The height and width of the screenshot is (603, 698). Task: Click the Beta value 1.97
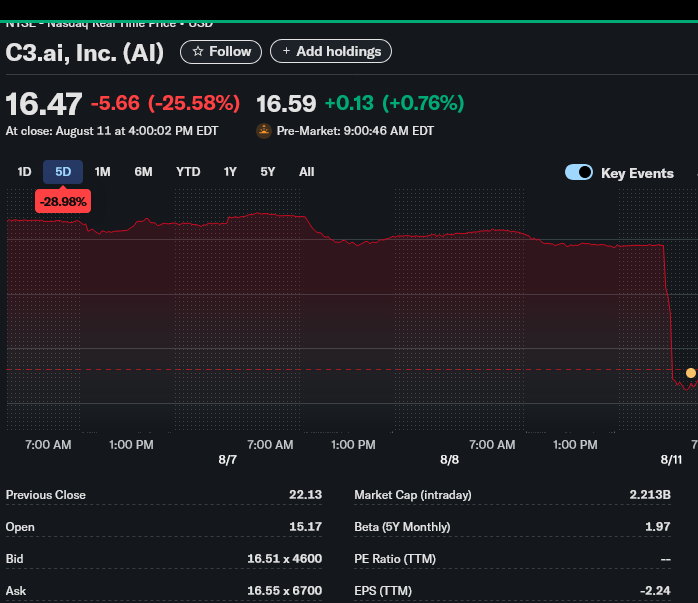[658, 526]
